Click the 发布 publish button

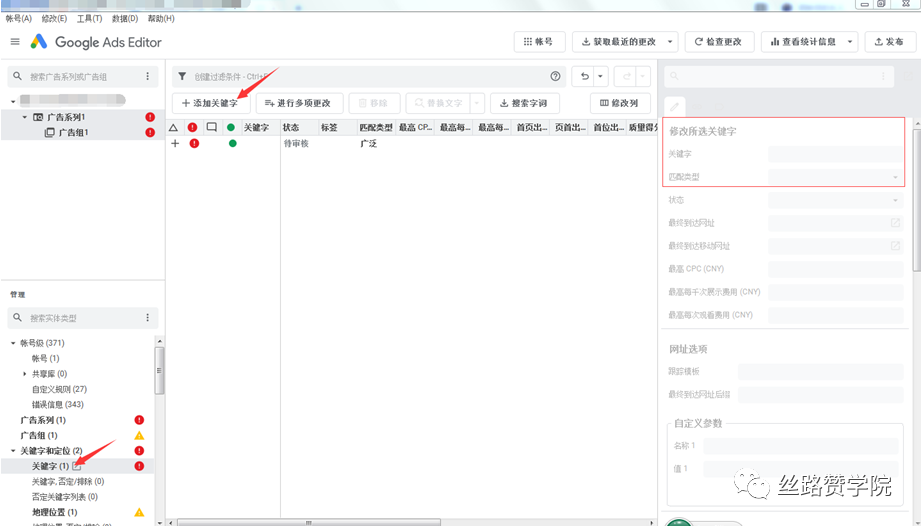pyautogui.click(x=889, y=42)
